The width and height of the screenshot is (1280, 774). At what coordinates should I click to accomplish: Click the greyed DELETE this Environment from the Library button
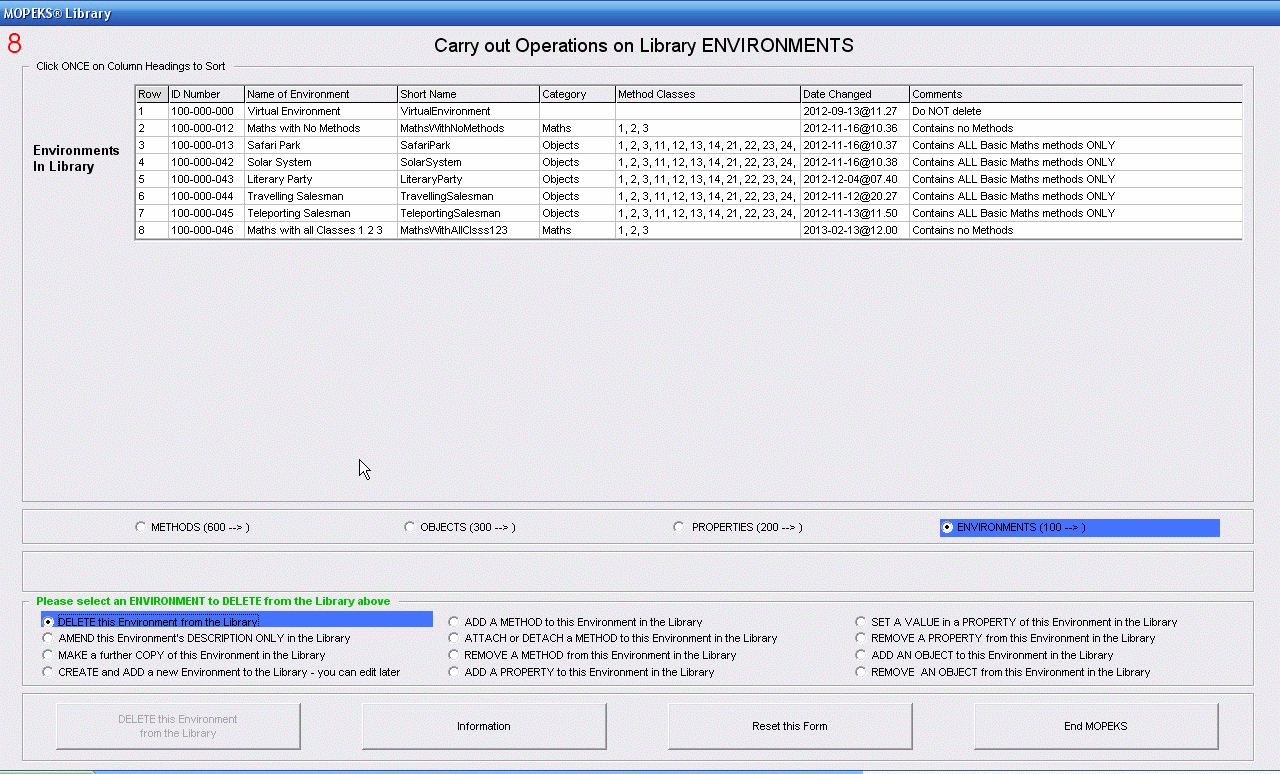[178, 726]
